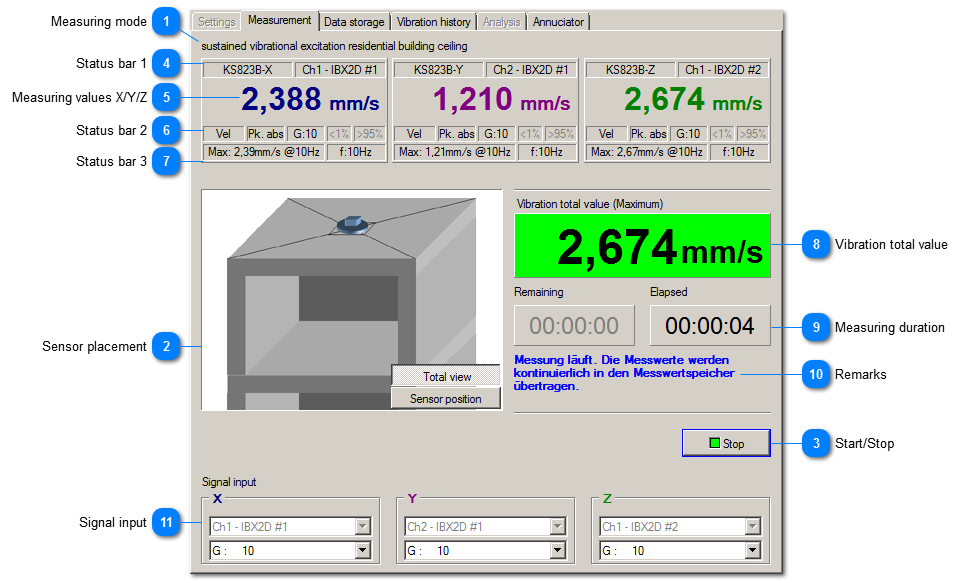Click callout badge 8 for Vibration total value
This screenshot has width=964, height=583.
click(x=817, y=244)
